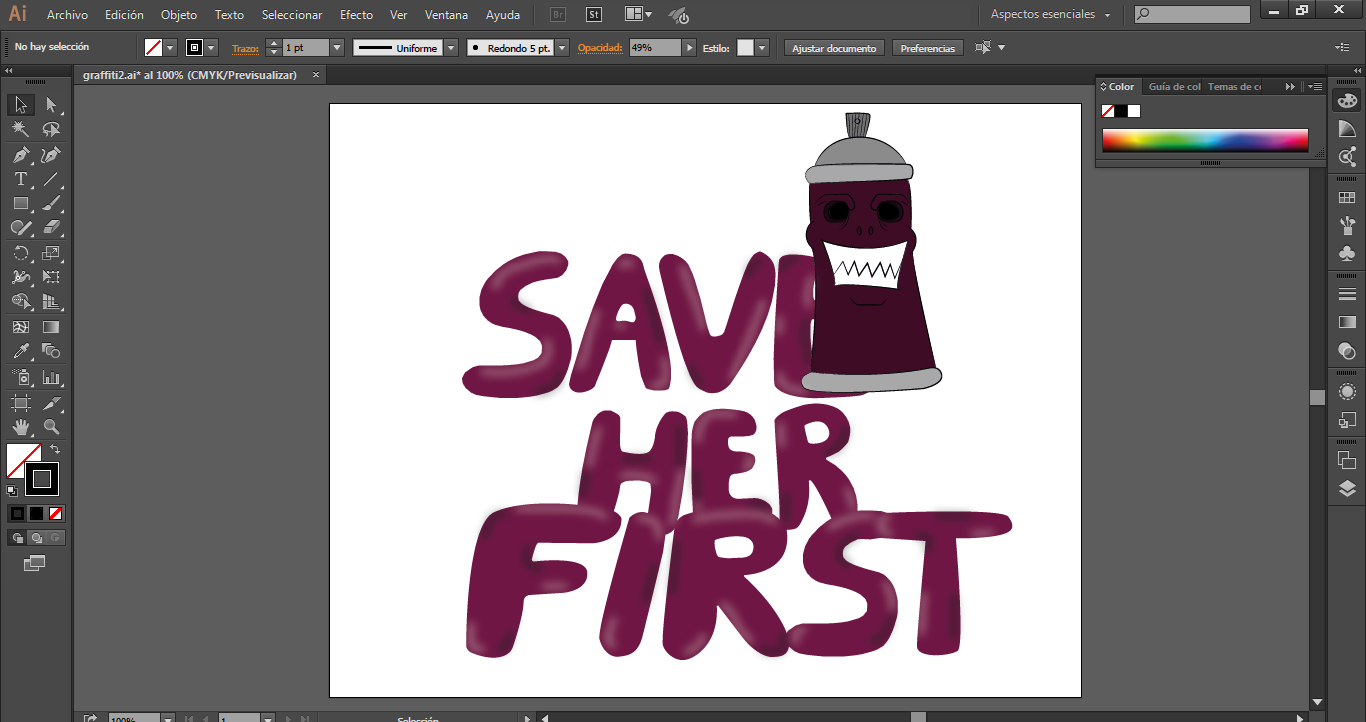Screen dimensions: 1366x722
Task: Swap fill and stroke colors
Action: (55, 450)
